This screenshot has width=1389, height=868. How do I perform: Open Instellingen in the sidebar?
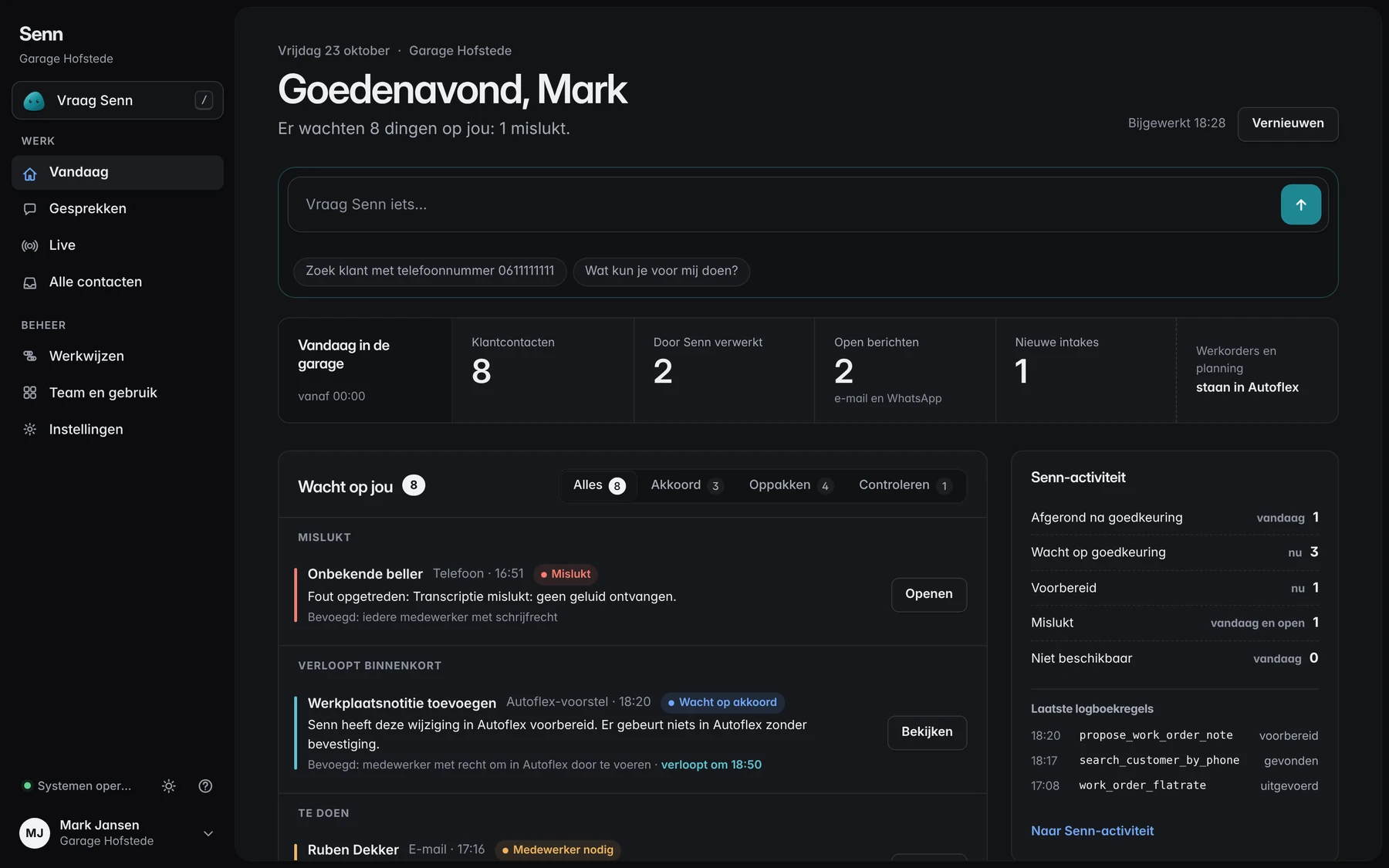pos(117,429)
